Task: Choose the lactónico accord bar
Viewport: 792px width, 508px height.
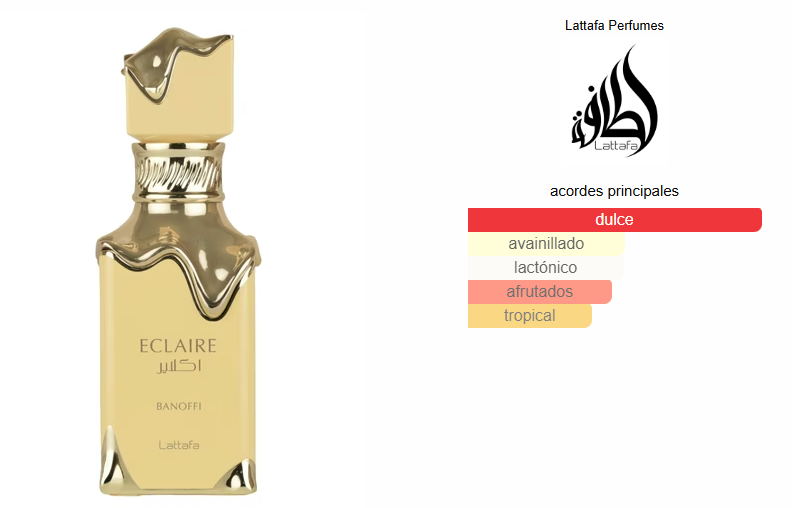Action: [x=546, y=267]
